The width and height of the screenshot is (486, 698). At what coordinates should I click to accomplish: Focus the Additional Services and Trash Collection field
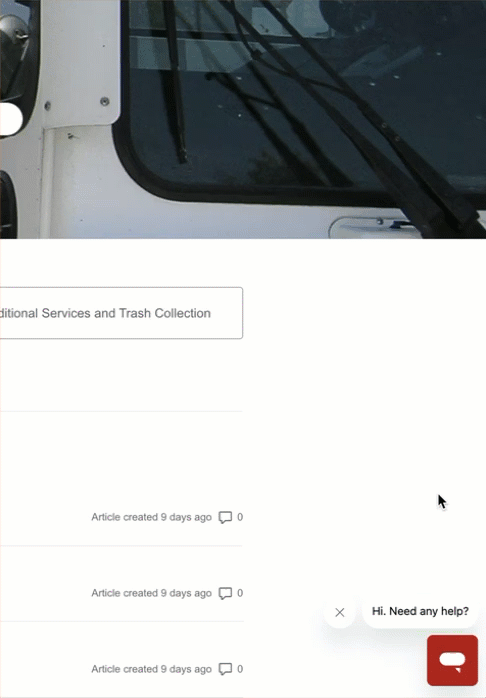121,313
